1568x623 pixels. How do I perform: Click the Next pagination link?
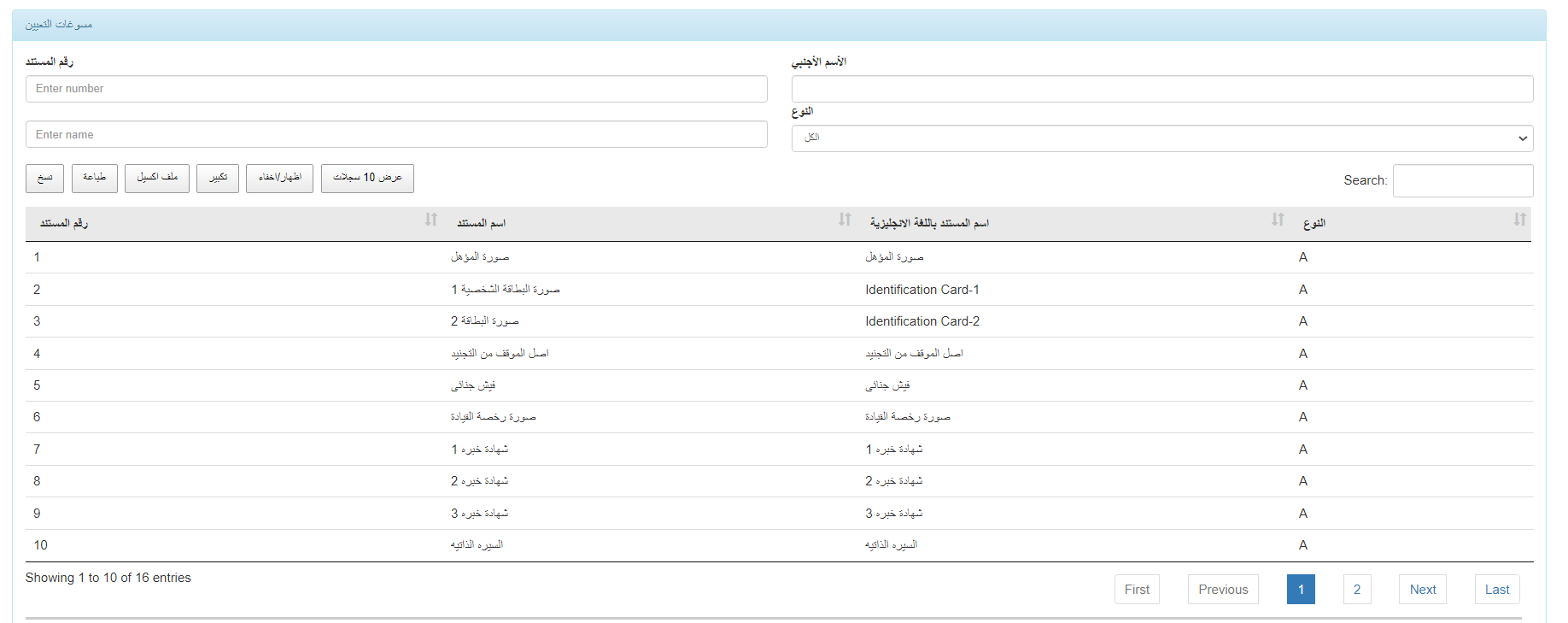tap(1422, 590)
